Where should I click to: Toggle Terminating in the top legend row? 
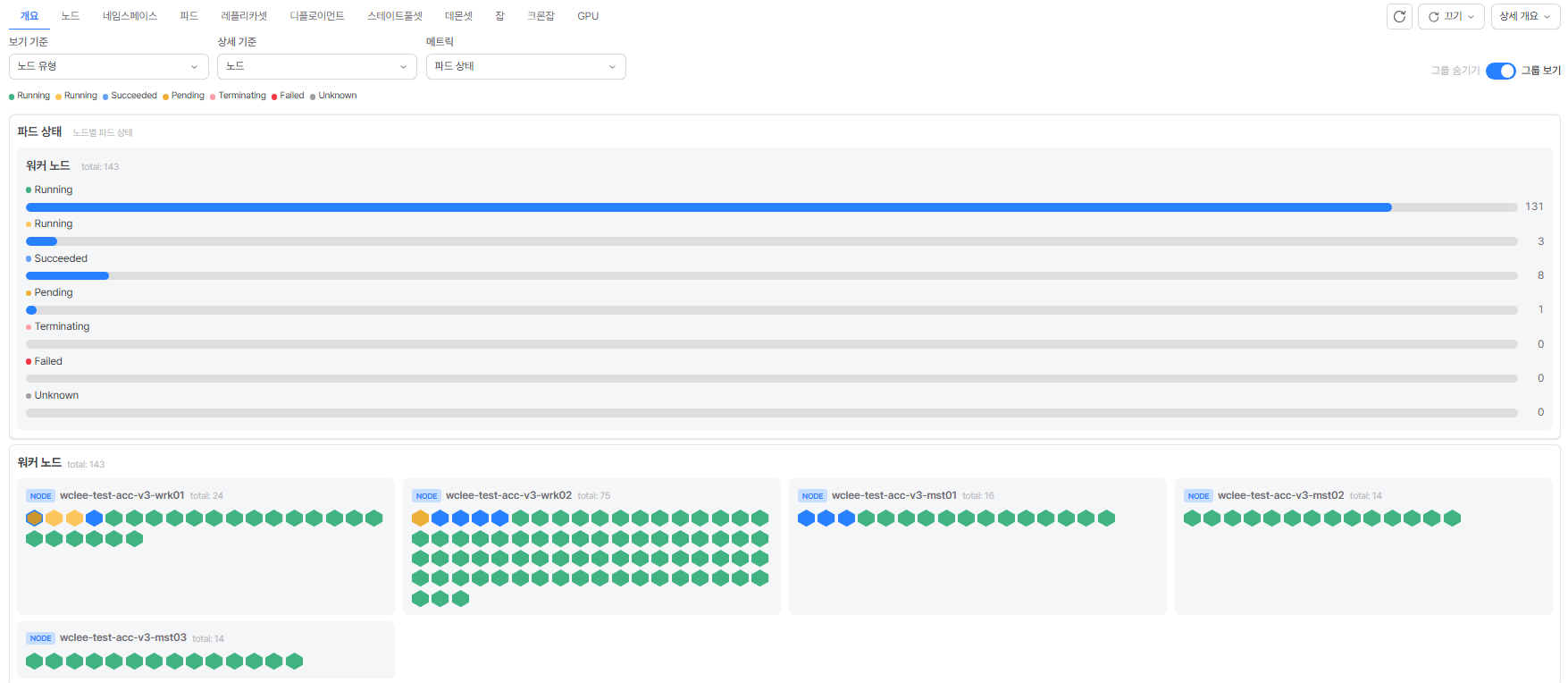[x=238, y=96]
